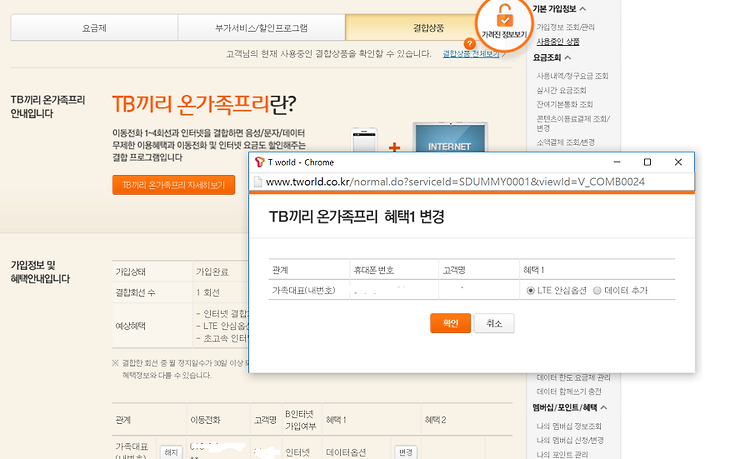The height and width of the screenshot is (459, 750).
Task: Open 나의 포인트 관리 sidebar link
Action: click(562, 454)
